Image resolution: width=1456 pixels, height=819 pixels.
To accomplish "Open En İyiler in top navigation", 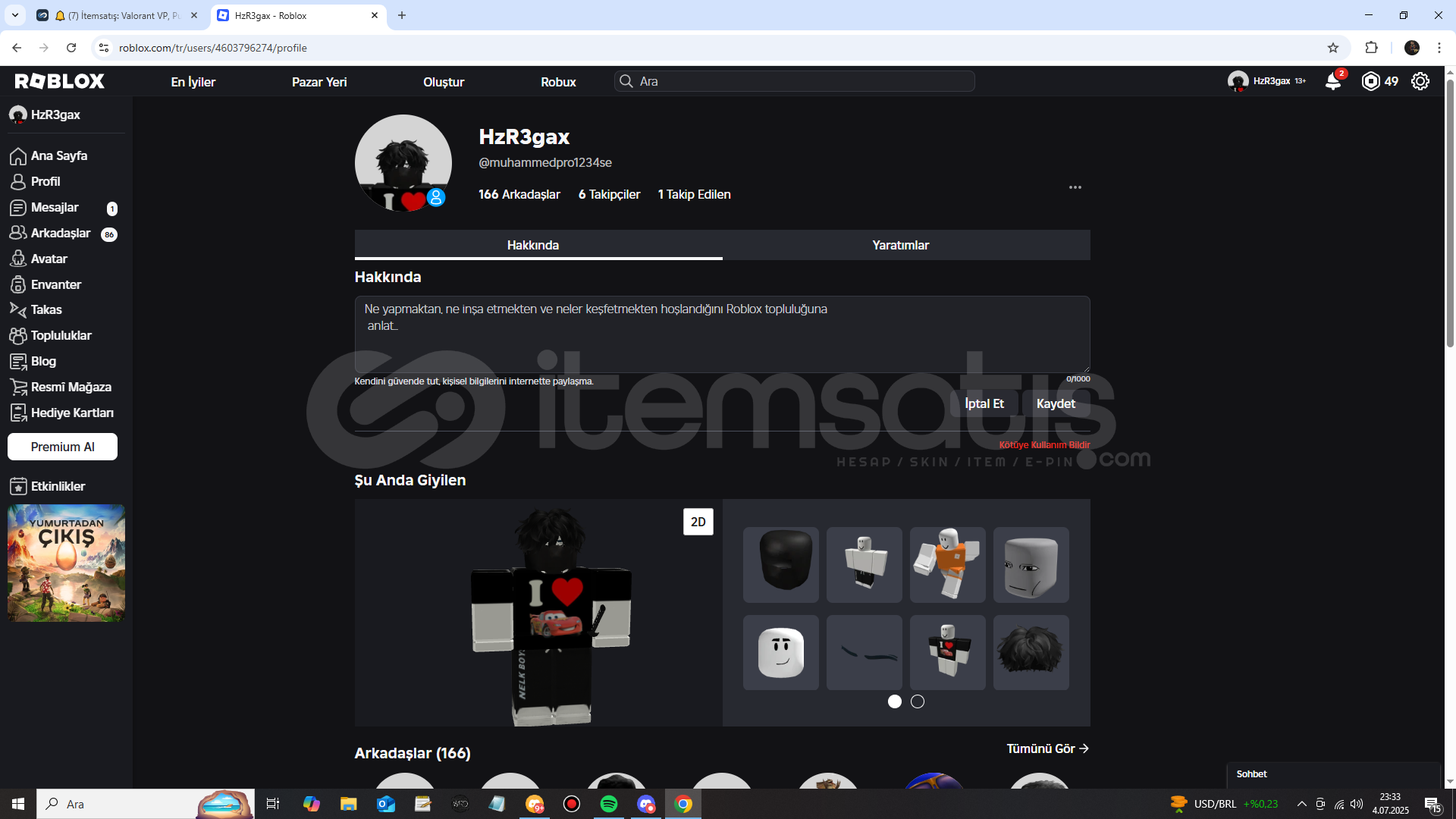I will (x=193, y=82).
